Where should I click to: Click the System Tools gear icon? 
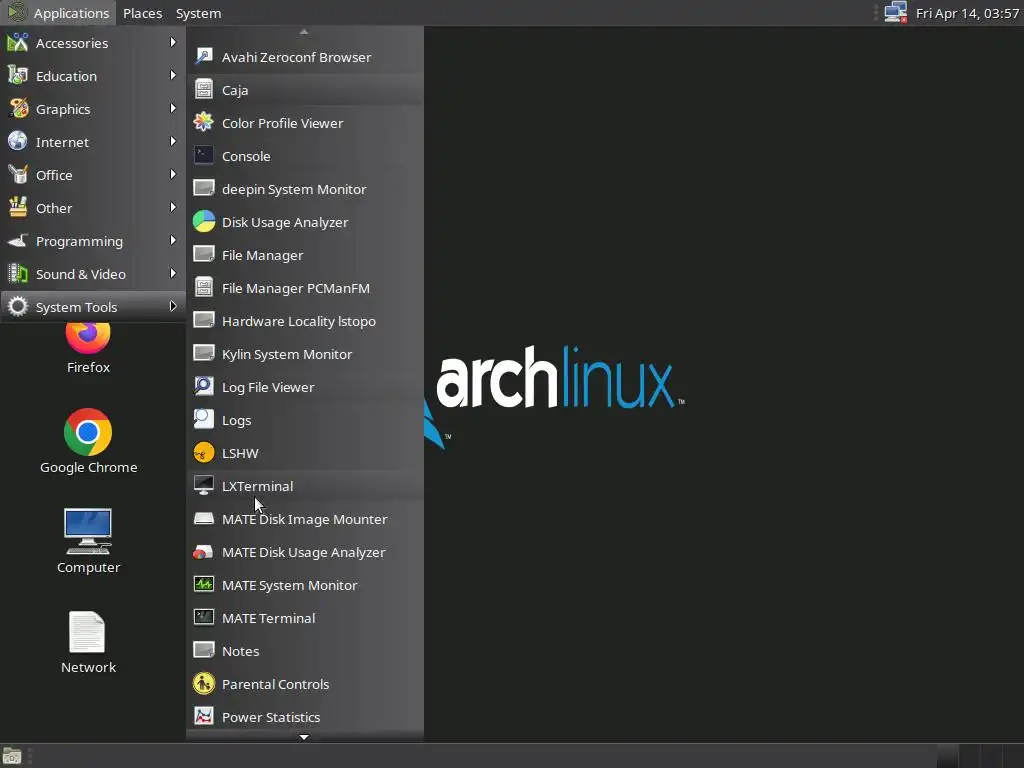click(x=18, y=306)
